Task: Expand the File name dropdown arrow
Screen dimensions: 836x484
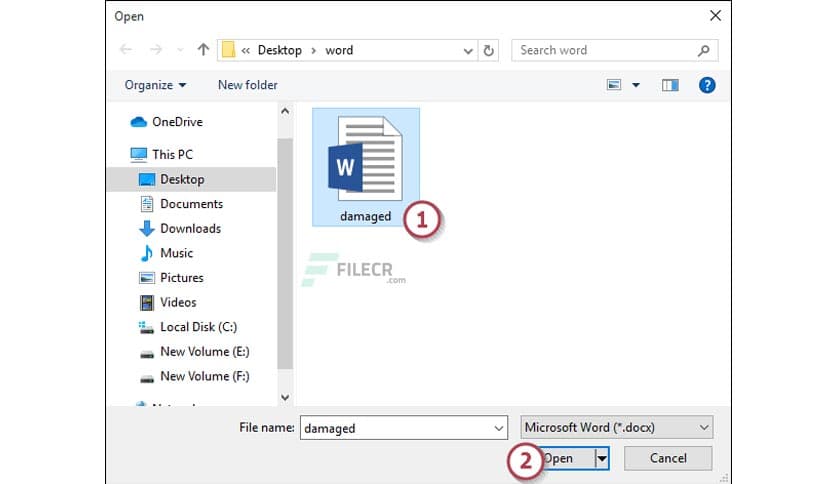Action: pyautogui.click(x=499, y=428)
